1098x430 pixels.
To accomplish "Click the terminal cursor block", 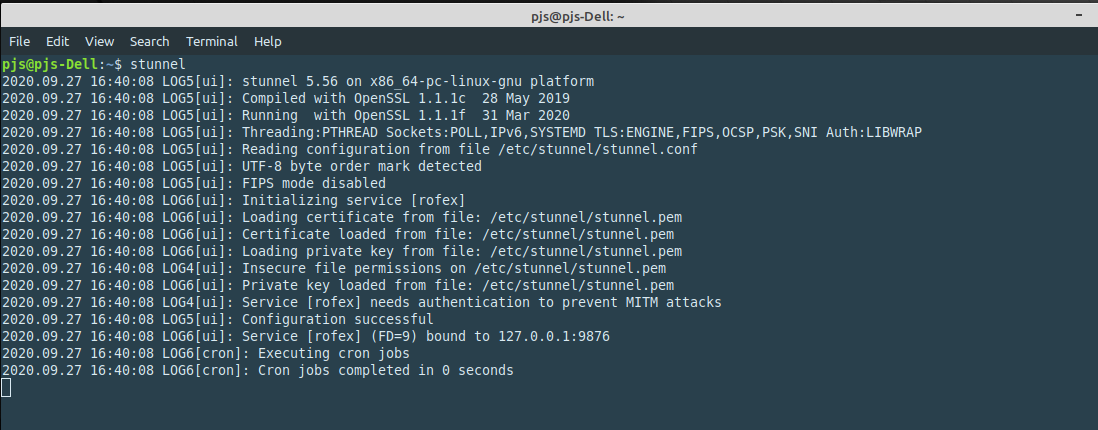I will click(x=6, y=387).
